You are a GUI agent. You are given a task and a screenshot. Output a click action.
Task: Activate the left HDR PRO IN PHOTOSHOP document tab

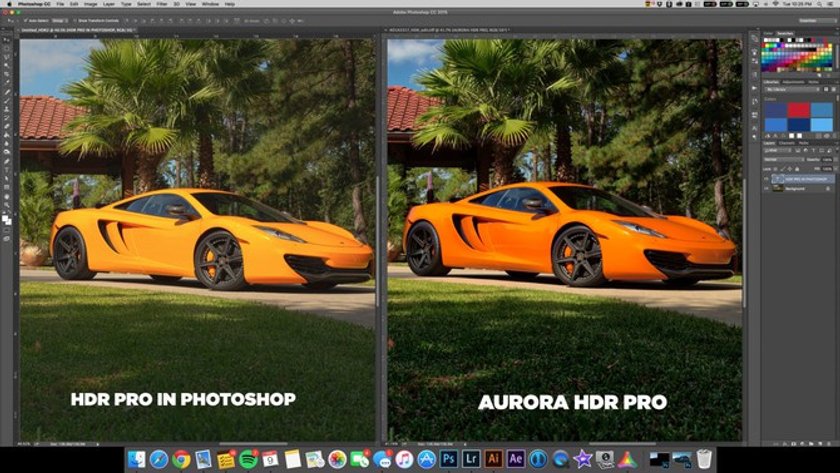pyautogui.click(x=77, y=30)
